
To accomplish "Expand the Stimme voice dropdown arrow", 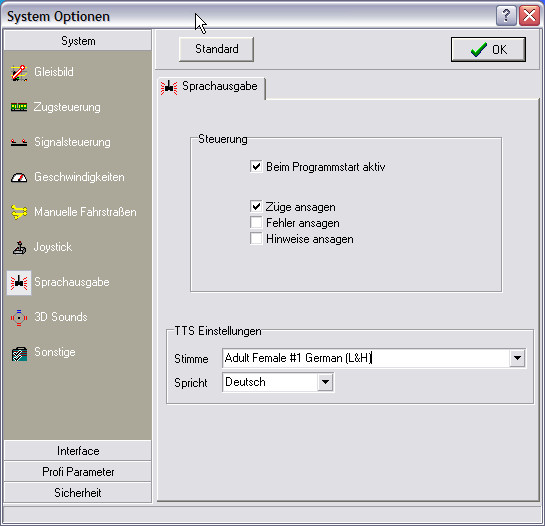I will point(517,358).
